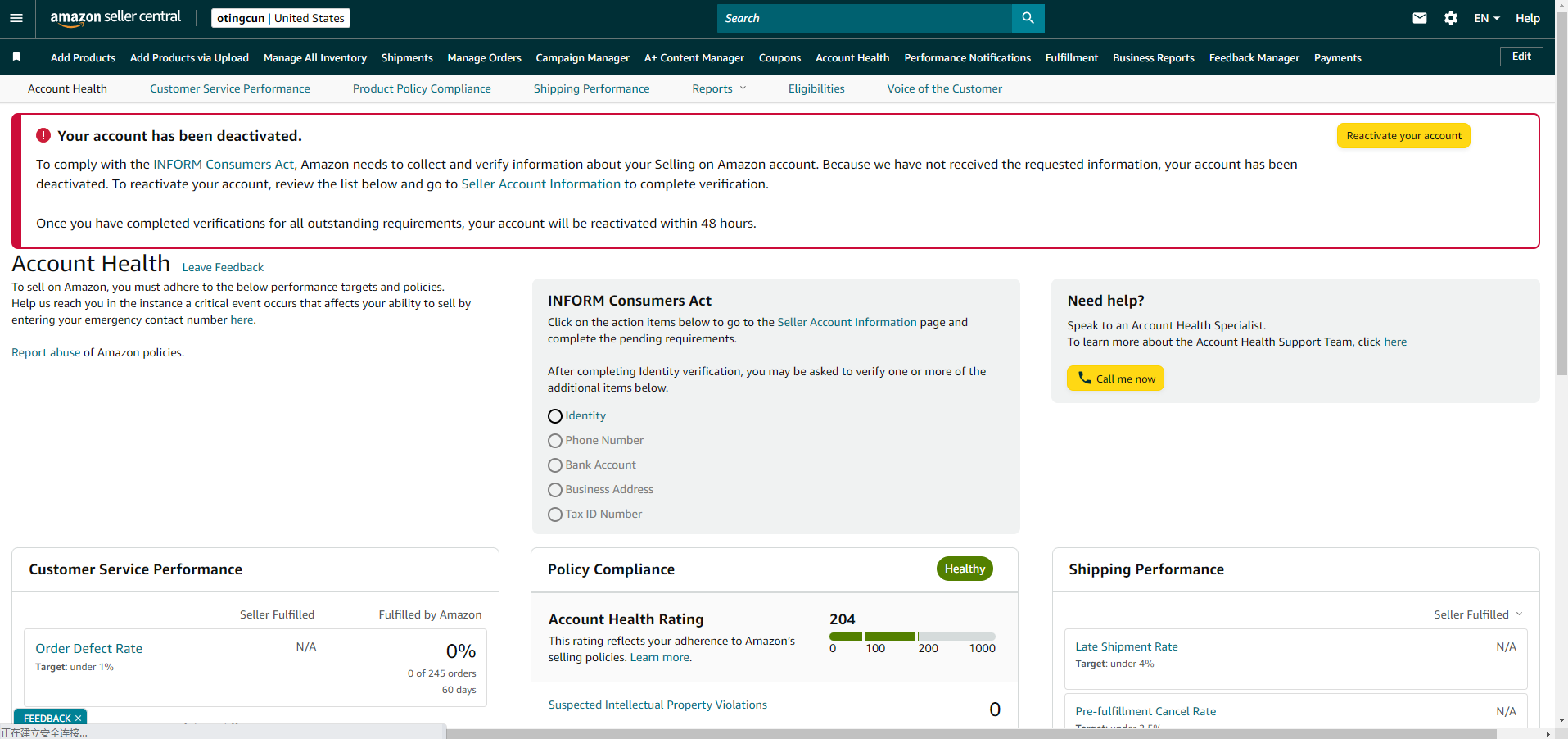Click the Leave Feedback link
1568x739 pixels.
(x=223, y=267)
